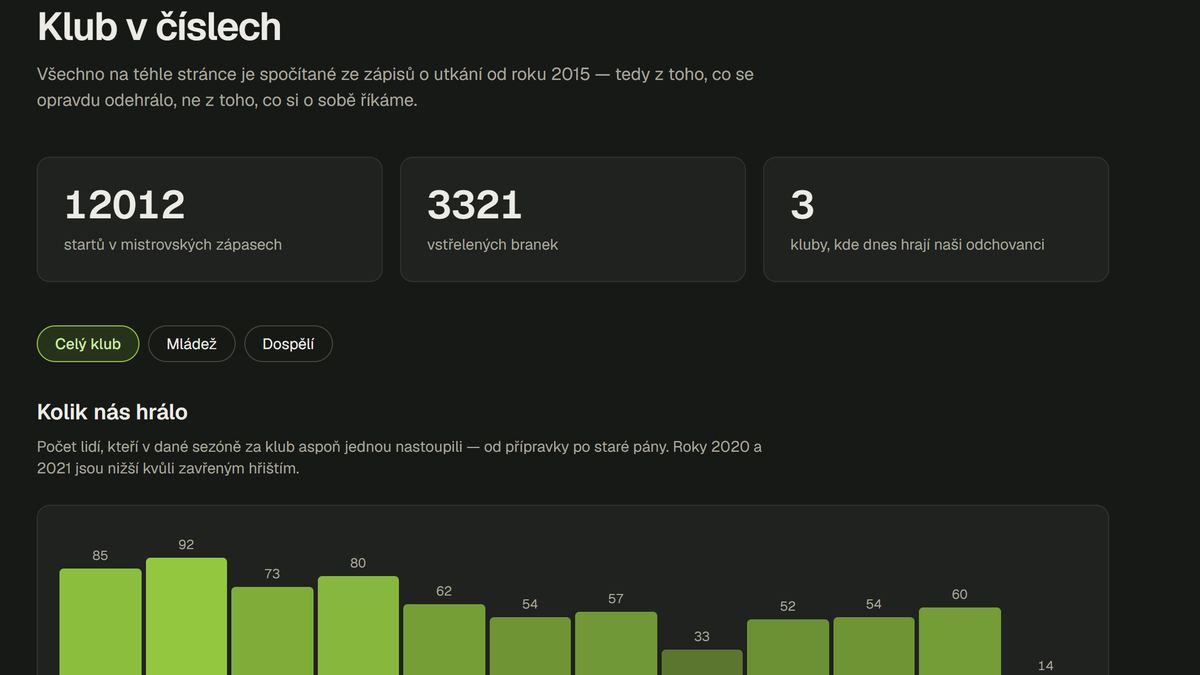Viewport: 1200px width, 675px height.
Task: Click the bar with value 92
Action: pos(186,616)
